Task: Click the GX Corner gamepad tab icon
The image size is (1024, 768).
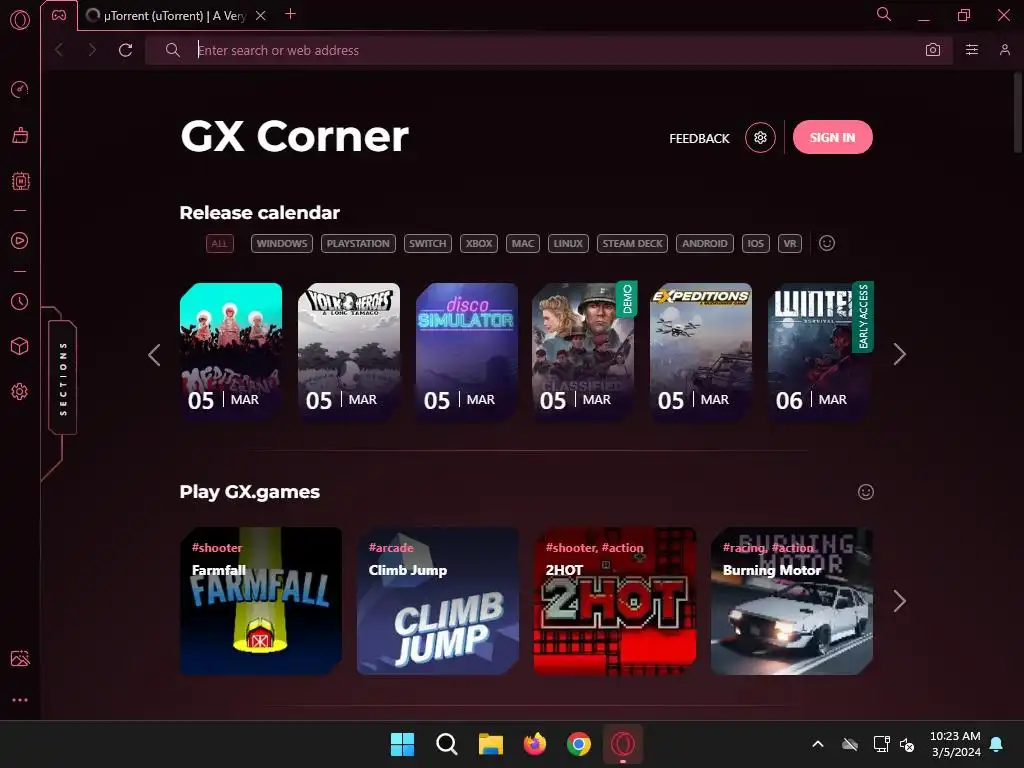Action: click(59, 15)
